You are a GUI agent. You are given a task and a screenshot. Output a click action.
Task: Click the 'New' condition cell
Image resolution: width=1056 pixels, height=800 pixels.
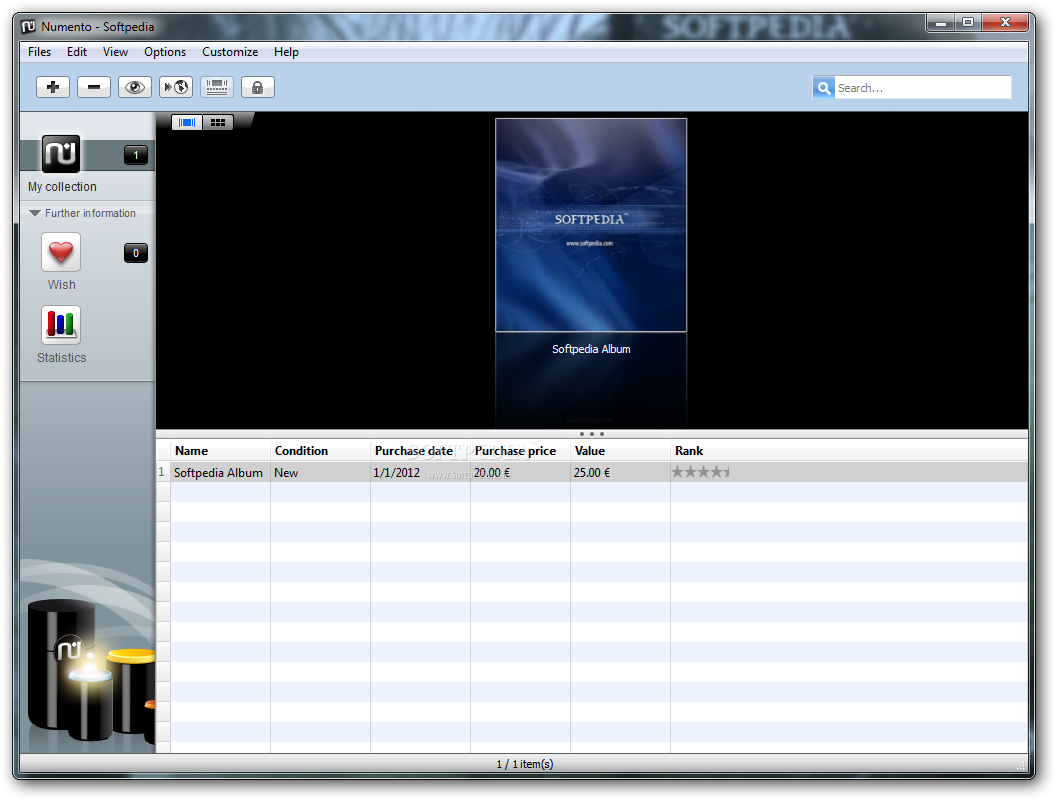coord(320,473)
